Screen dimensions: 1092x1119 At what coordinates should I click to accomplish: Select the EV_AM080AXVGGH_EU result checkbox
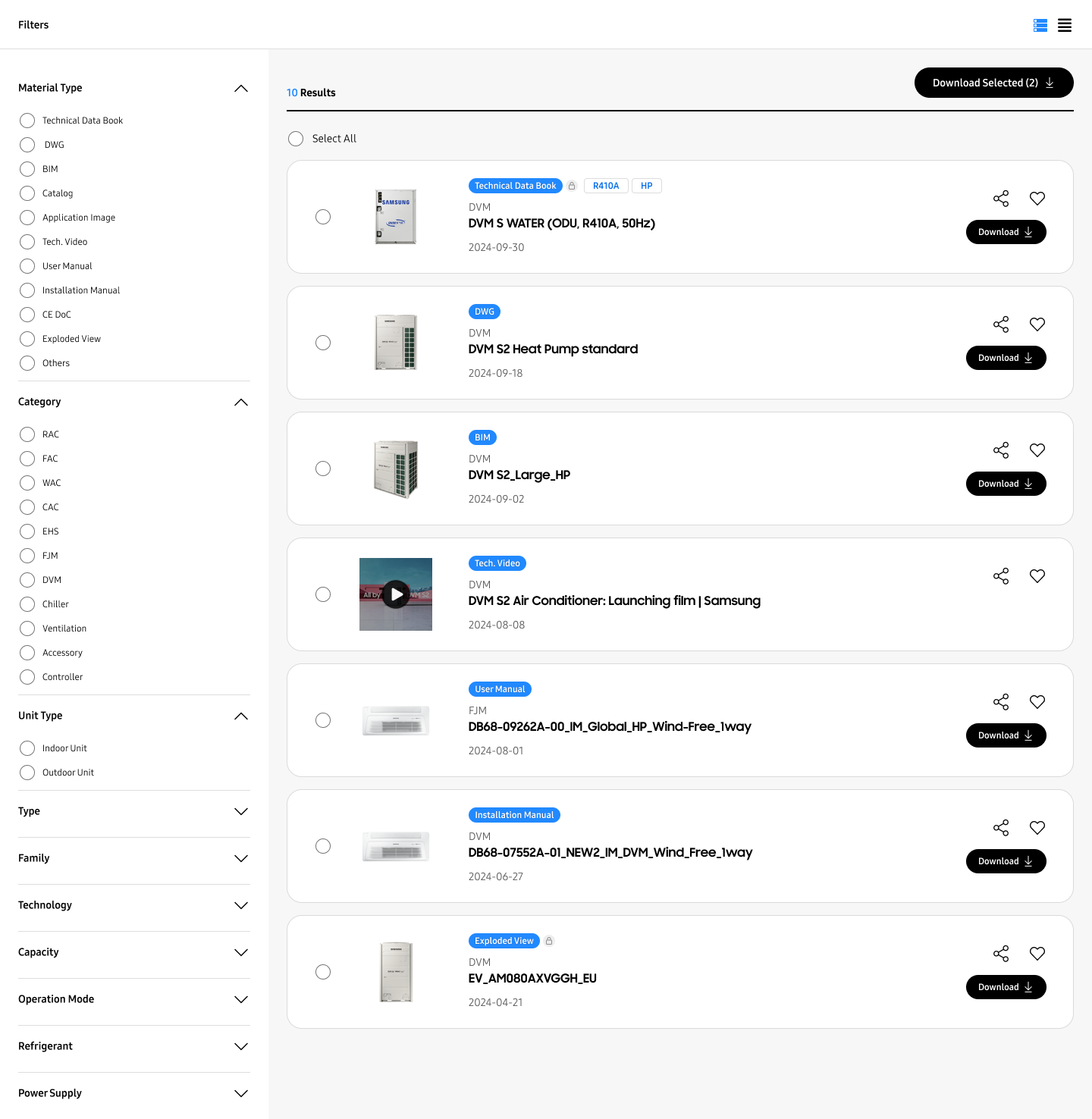coord(323,972)
